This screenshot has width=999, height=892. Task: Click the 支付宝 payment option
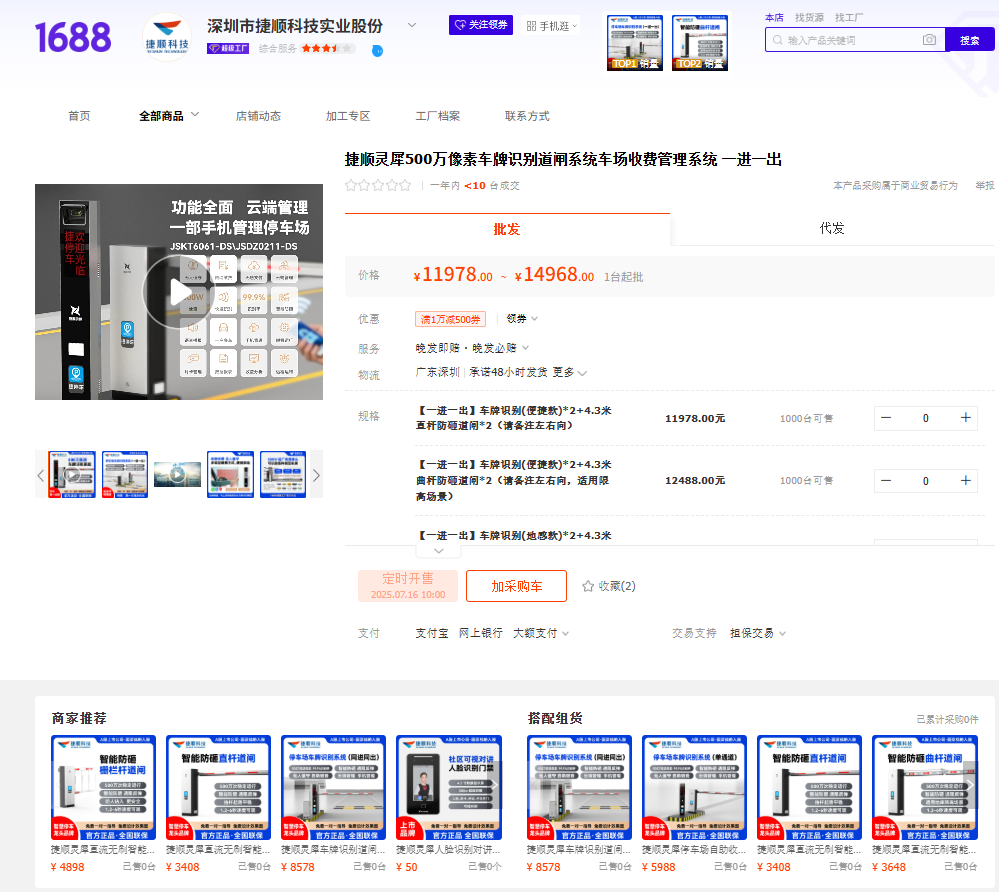point(432,633)
